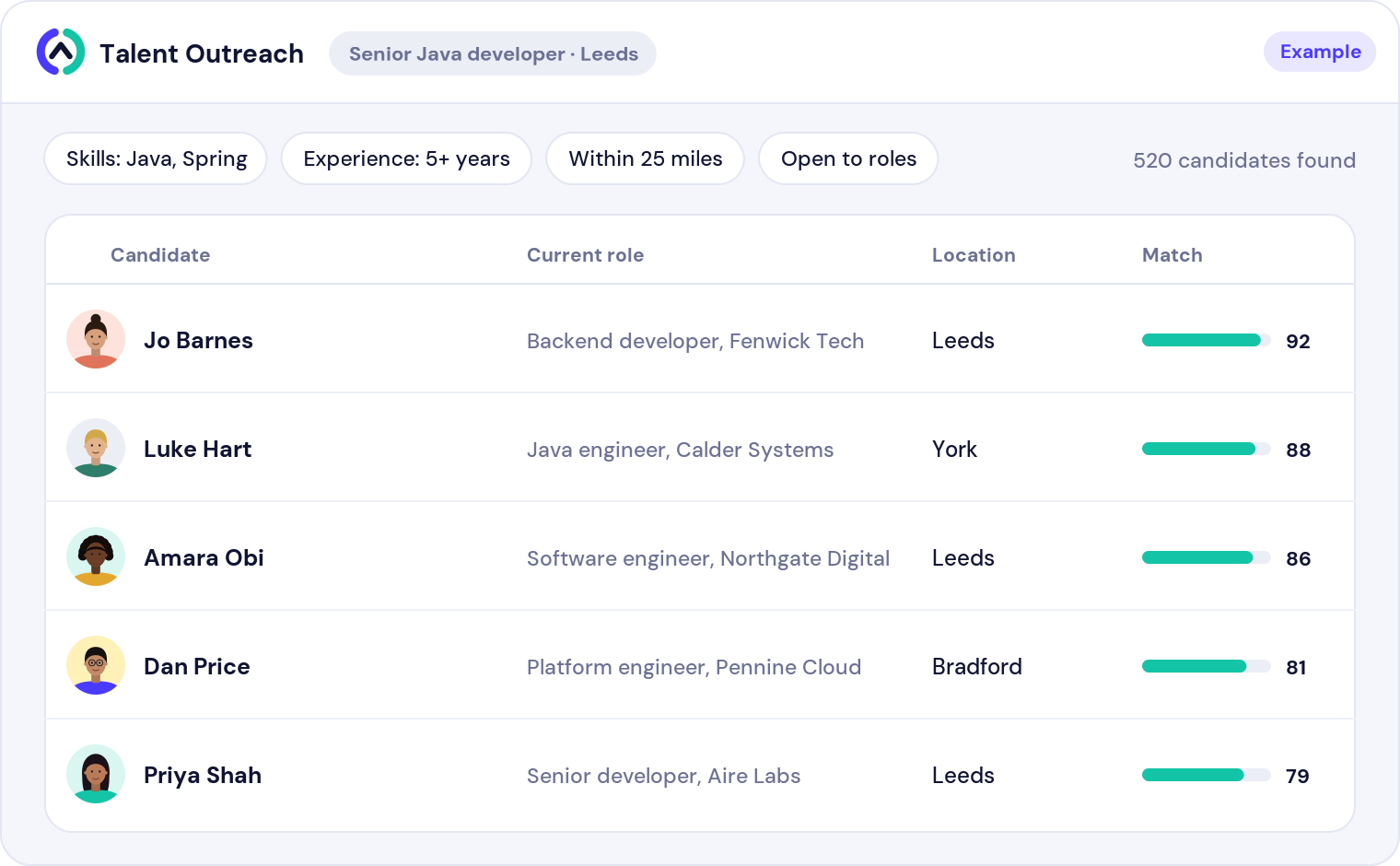The width and height of the screenshot is (1400, 866).
Task: Click the match score 88
Action: pyautogui.click(x=1298, y=450)
